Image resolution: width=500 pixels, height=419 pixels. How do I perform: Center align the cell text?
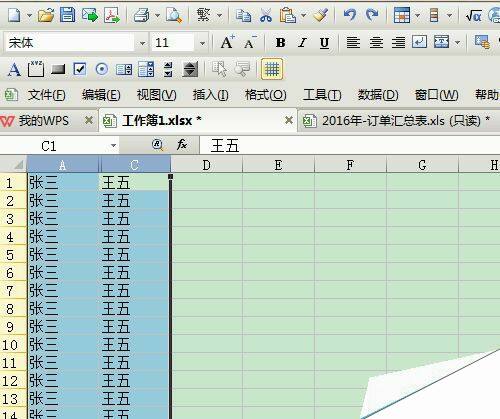tap(376, 42)
